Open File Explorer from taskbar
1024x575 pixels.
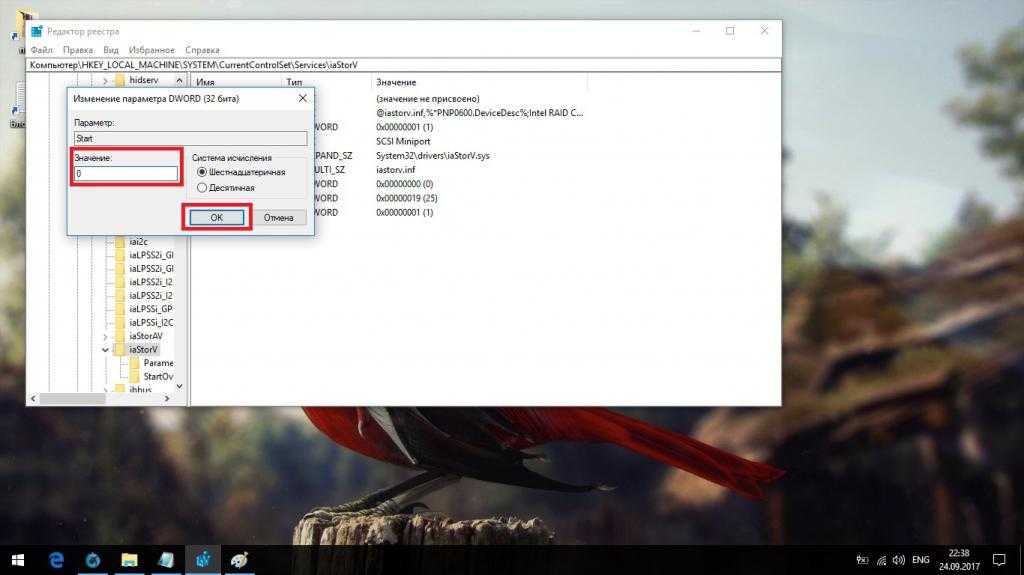(129, 560)
